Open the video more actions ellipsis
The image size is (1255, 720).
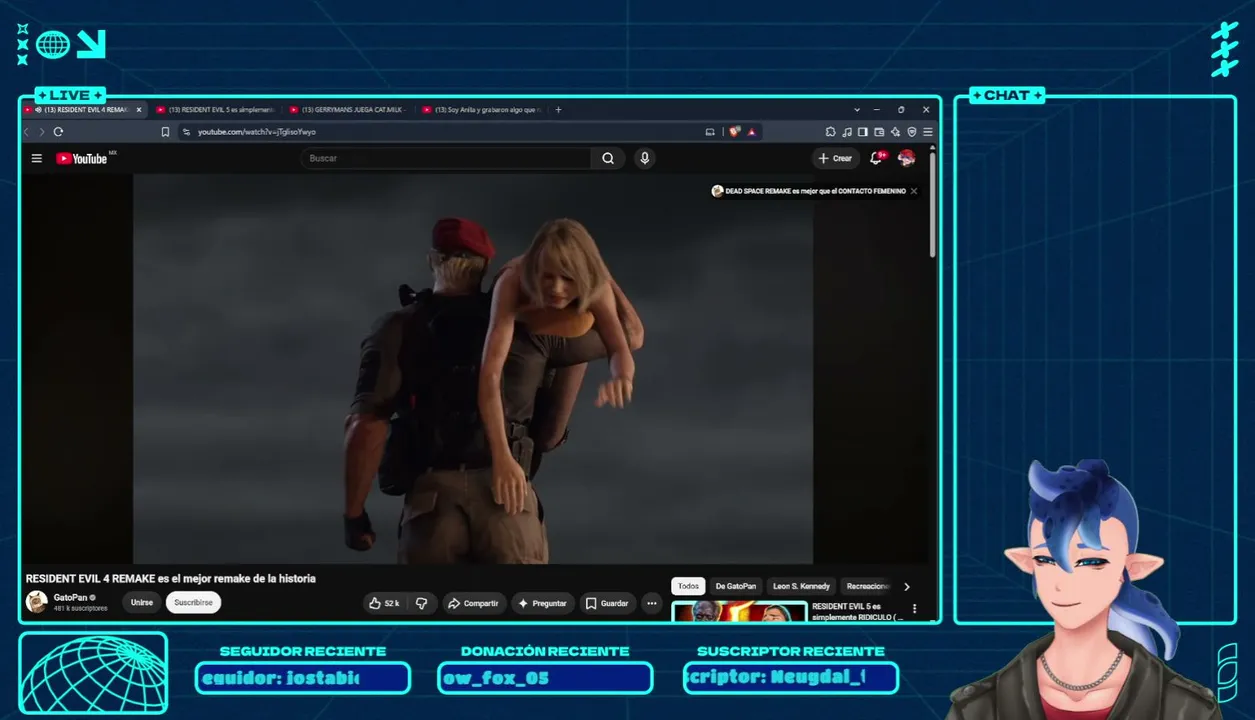pyautogui.click(x=652, y=603)
